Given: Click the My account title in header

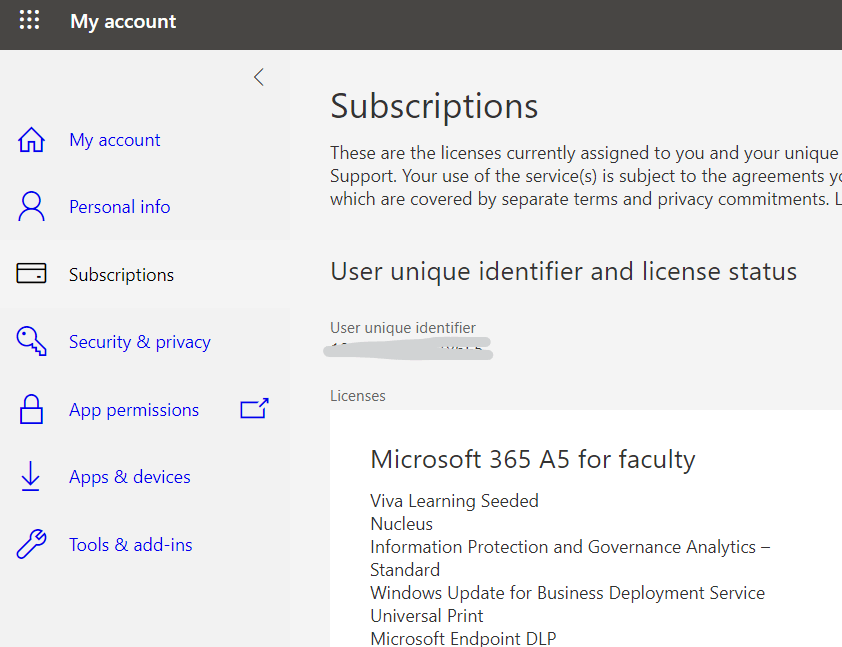Looking at the screenshot, I should 123,21.
